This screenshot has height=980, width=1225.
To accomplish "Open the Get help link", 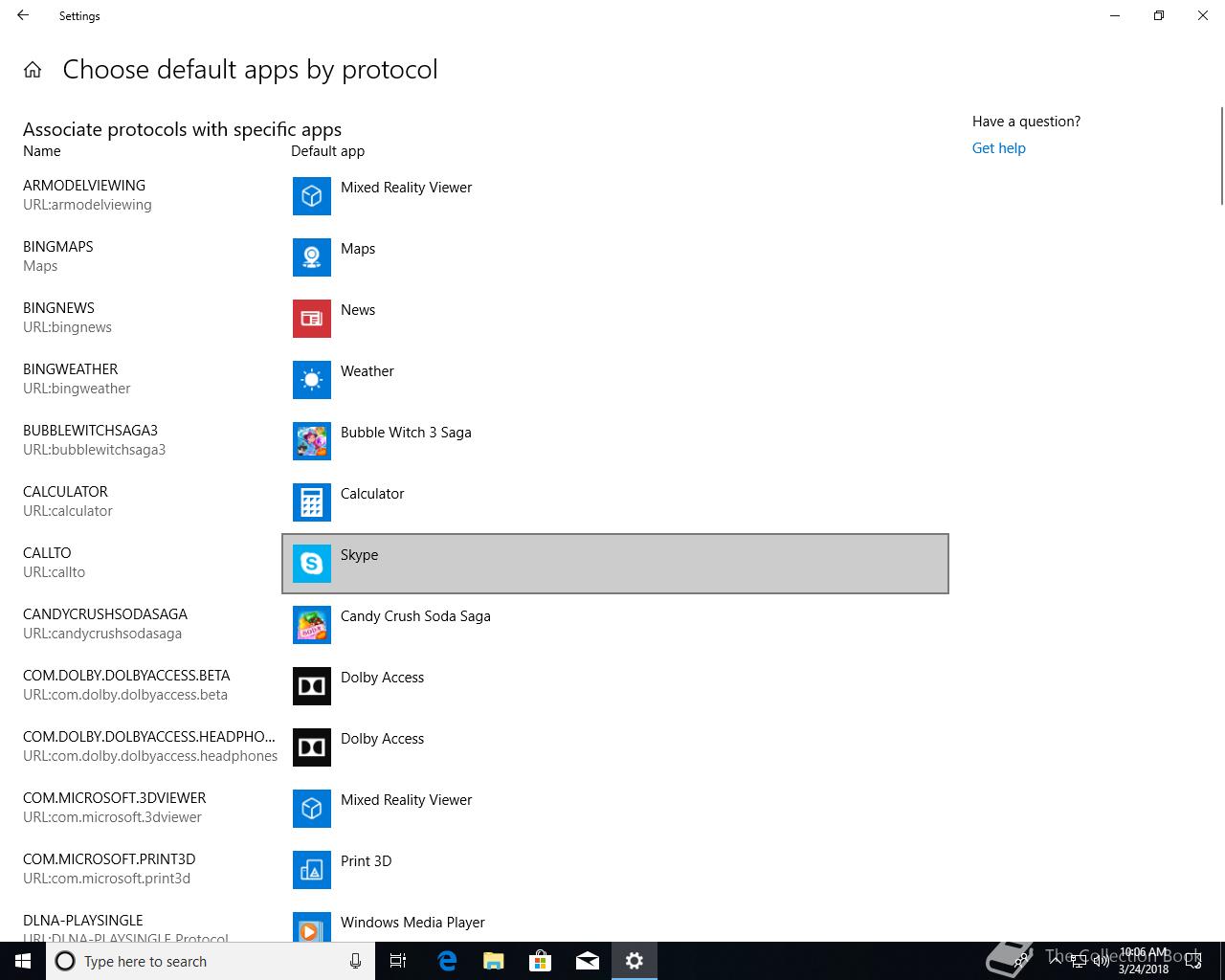I will 998,148.
